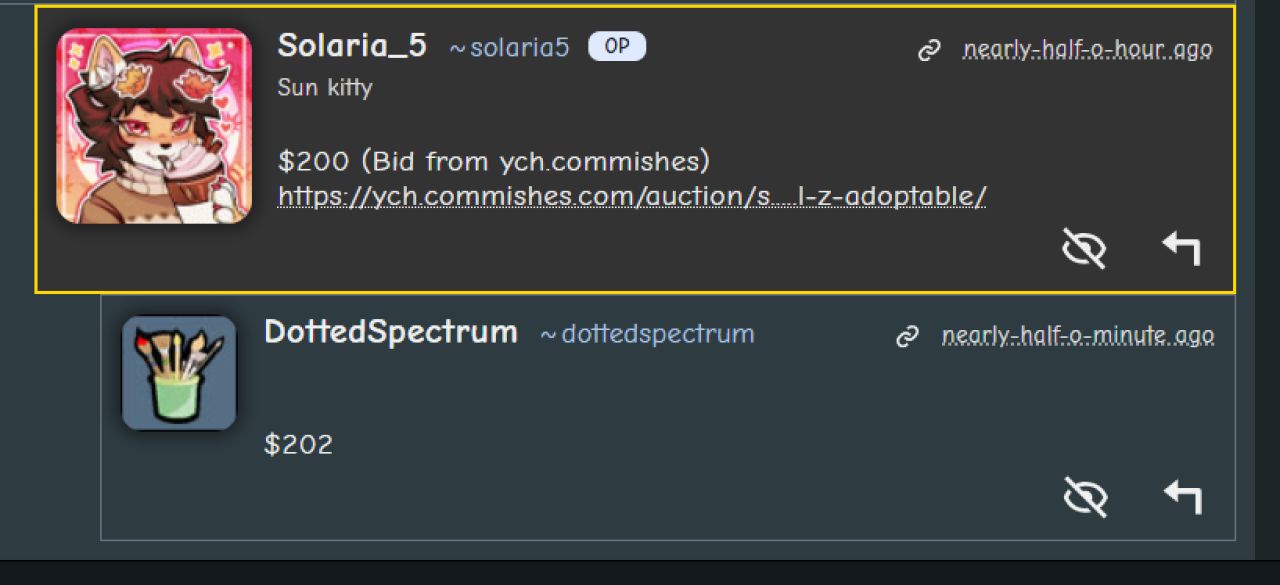Click the "nearly half a minute ago" timestamp
This screenshot has height=585, width=1280.
(x=1077, y=336)
